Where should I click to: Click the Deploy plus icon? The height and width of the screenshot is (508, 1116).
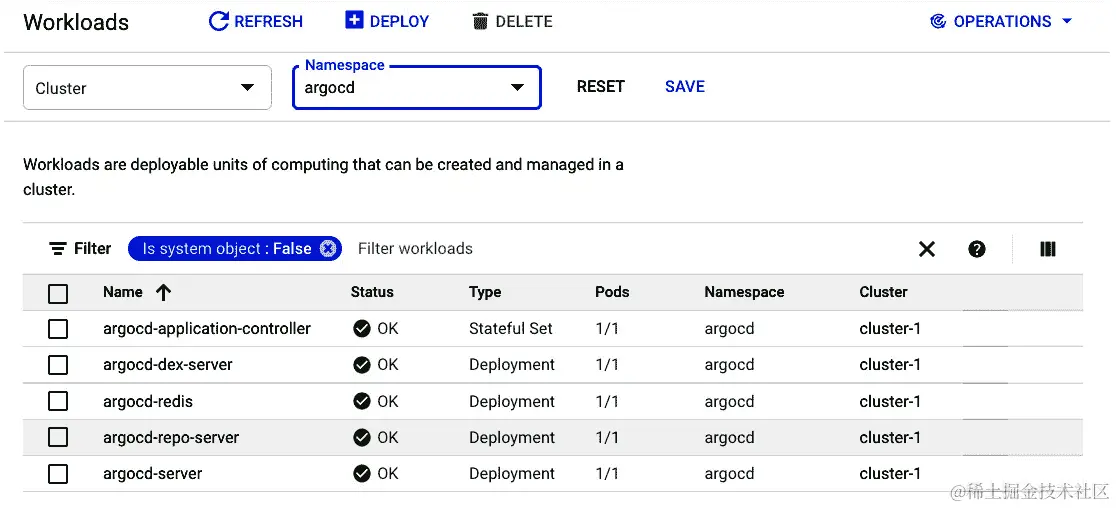354,20
